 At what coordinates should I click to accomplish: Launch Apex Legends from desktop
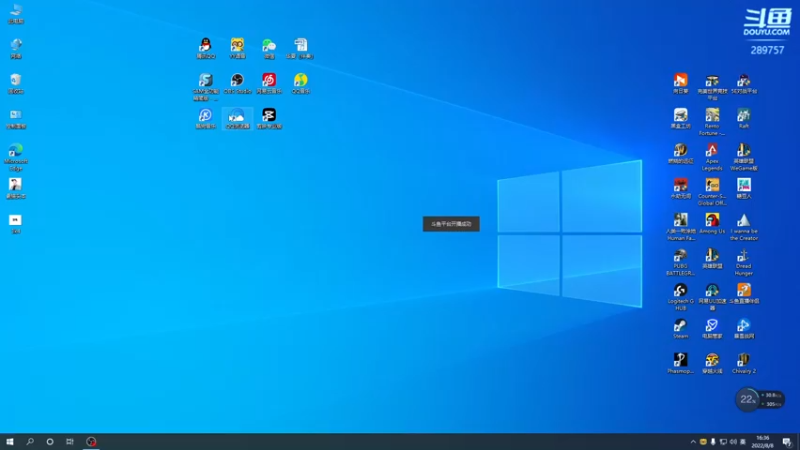coord(712,157)
